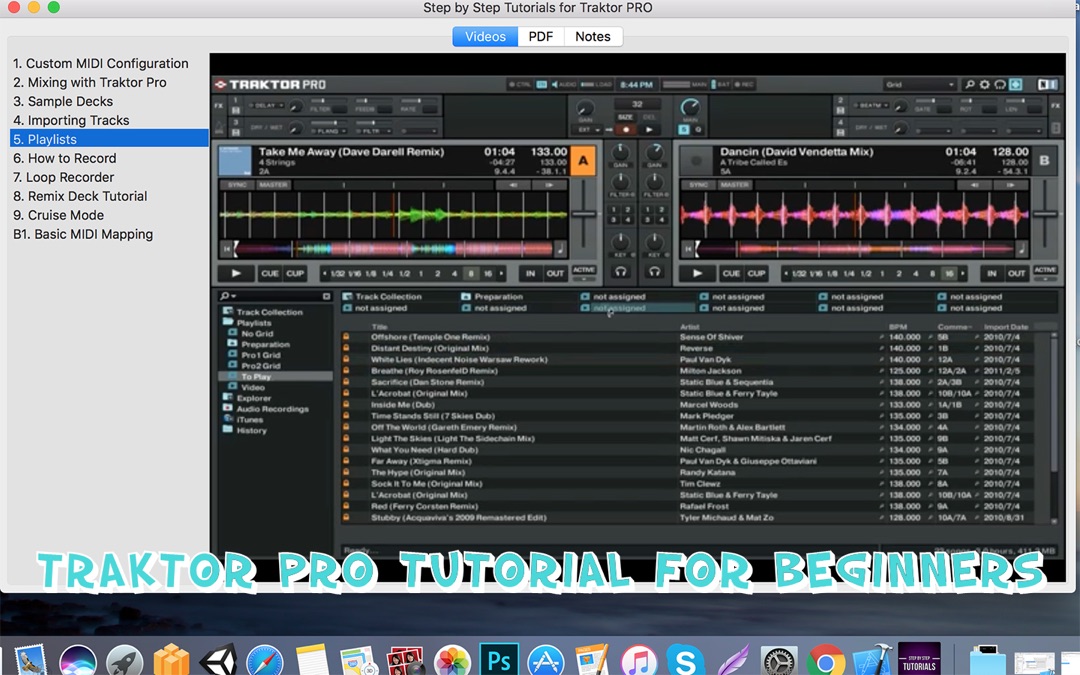Toggle SYNC on Deck A
1080x675 pixels.
tap(237, 185)
